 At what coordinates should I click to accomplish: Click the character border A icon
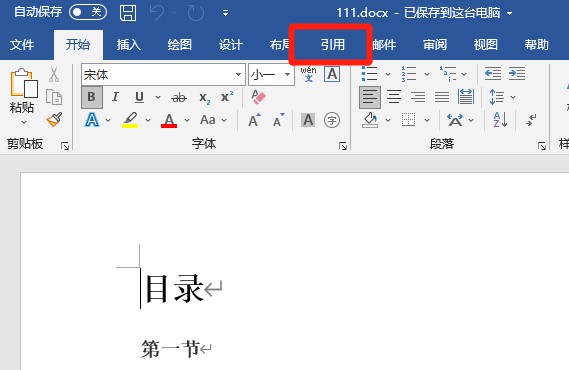332,74
